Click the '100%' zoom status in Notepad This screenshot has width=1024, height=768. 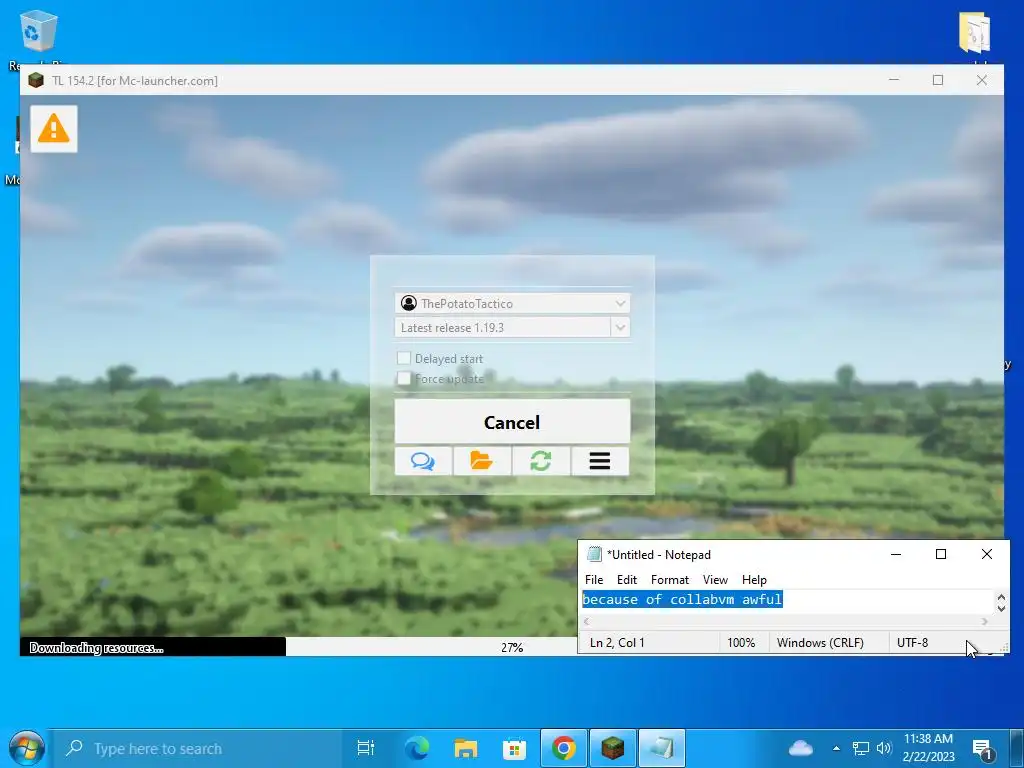(x=741, y=643)
